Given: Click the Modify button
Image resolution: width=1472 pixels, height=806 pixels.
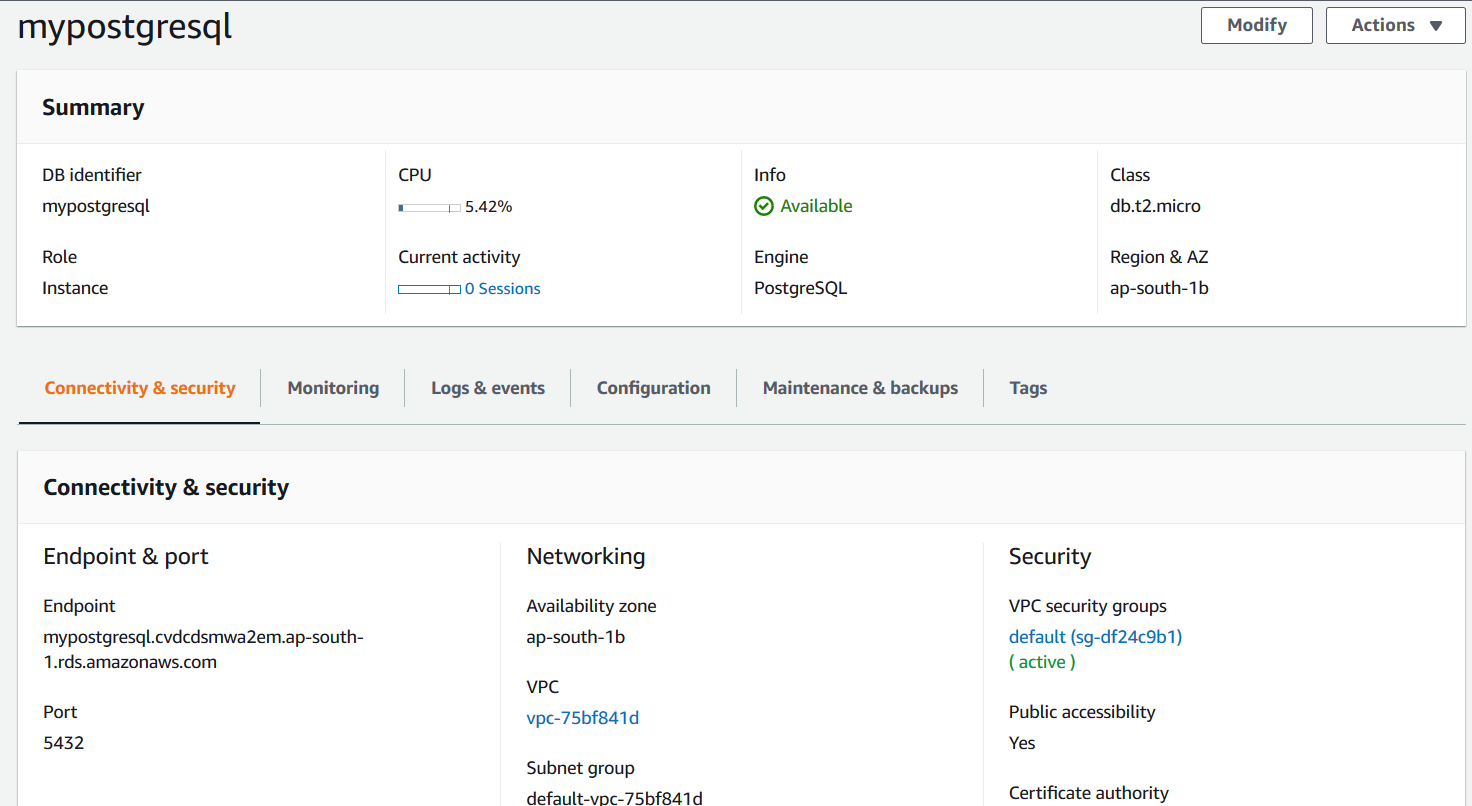Looking at the screenshot, I should [1256, 25].
